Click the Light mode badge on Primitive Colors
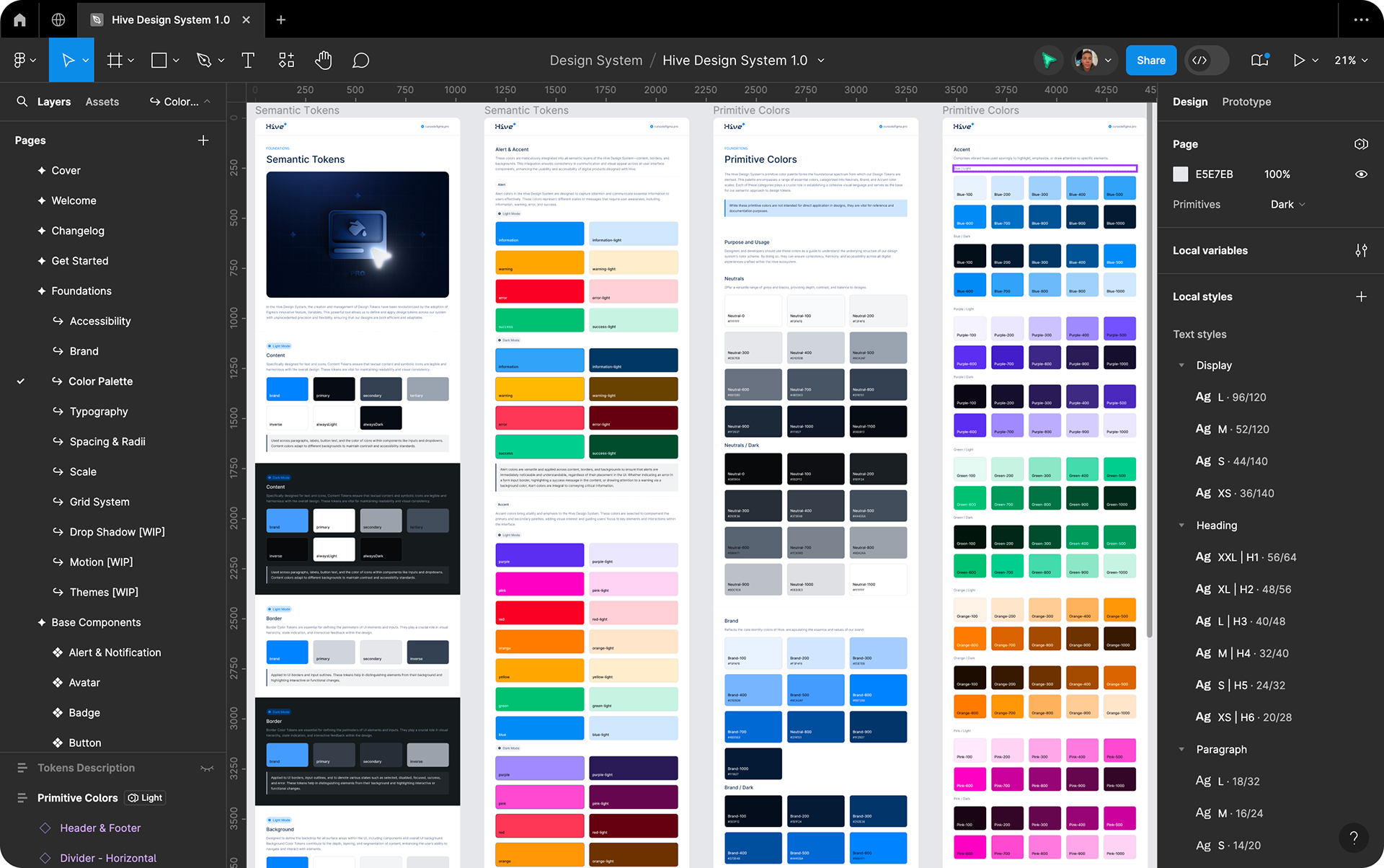1384x868 pixels. [146, 798]
